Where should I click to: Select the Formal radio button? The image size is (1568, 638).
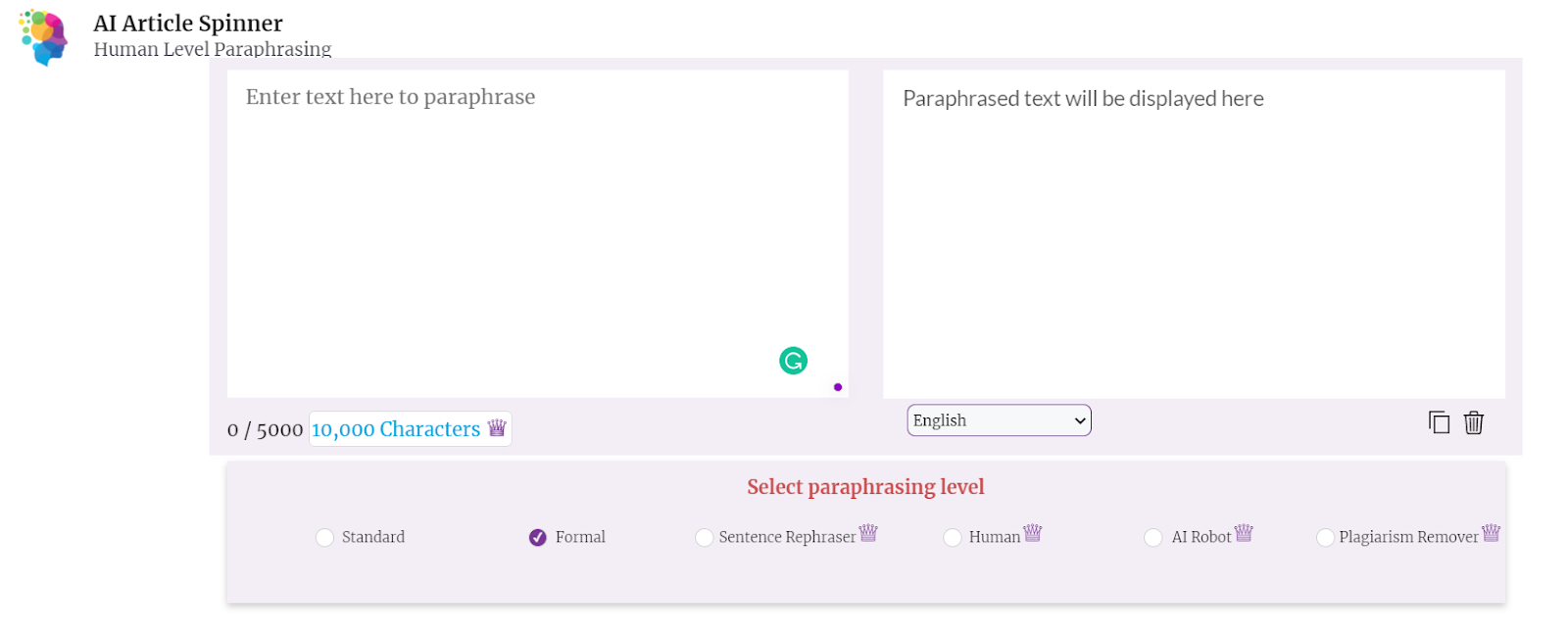[x=538, y=537]
